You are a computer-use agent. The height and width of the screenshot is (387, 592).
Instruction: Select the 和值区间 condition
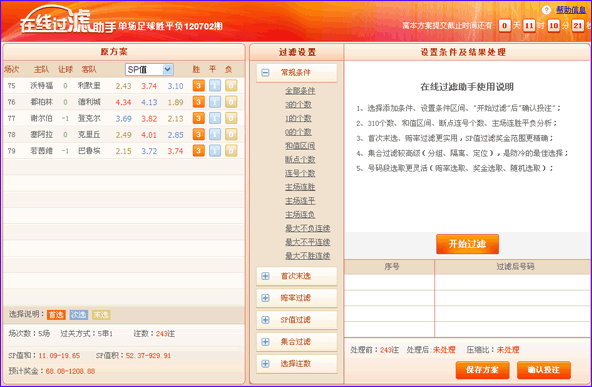coord(300,146)
